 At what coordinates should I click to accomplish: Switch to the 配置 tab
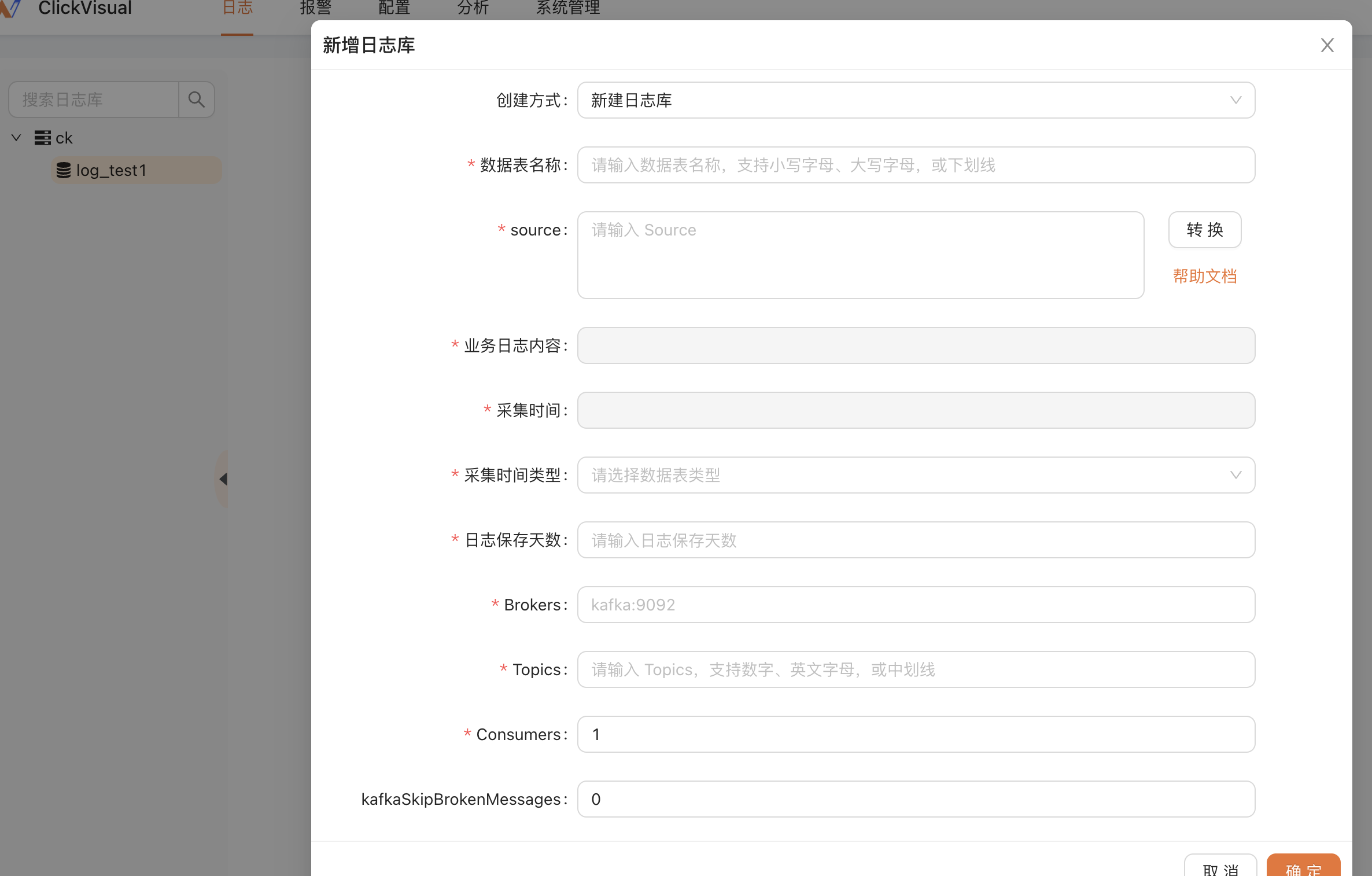click(393, 8)
